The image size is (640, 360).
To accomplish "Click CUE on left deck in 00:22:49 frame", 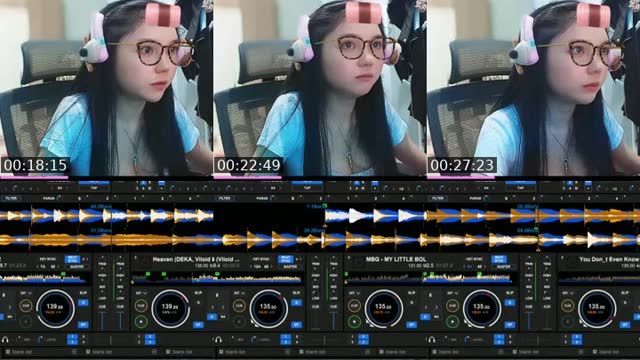I will point(239,305).
